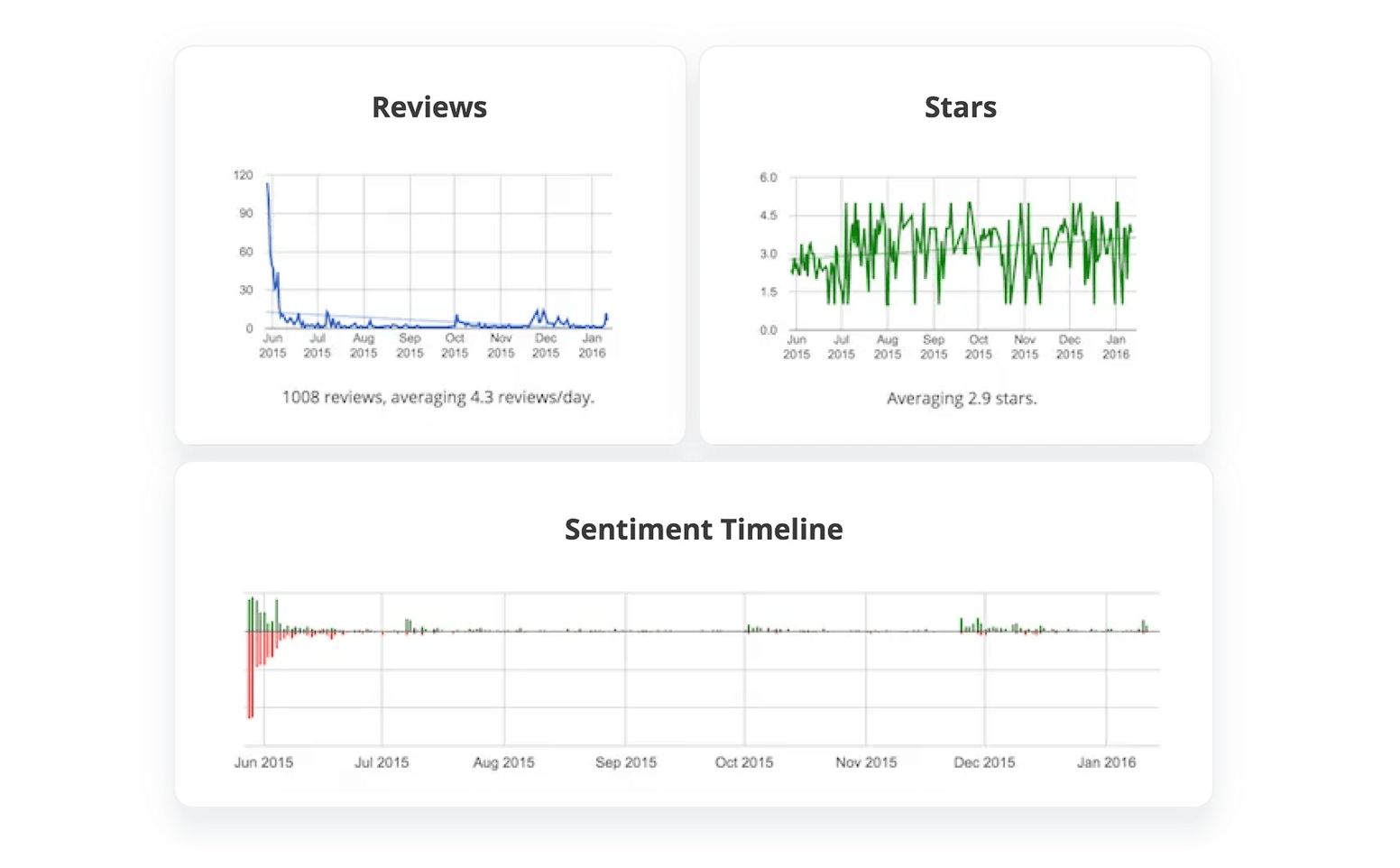
Task: Click 'Nov 2015' on the Reviews chart axis
Action: pyautogui.click(x=501, y=346)
